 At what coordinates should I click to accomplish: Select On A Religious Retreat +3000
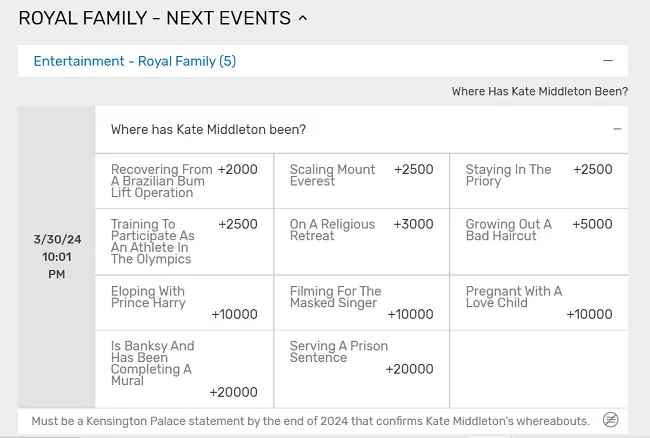[x=361, y=242]
